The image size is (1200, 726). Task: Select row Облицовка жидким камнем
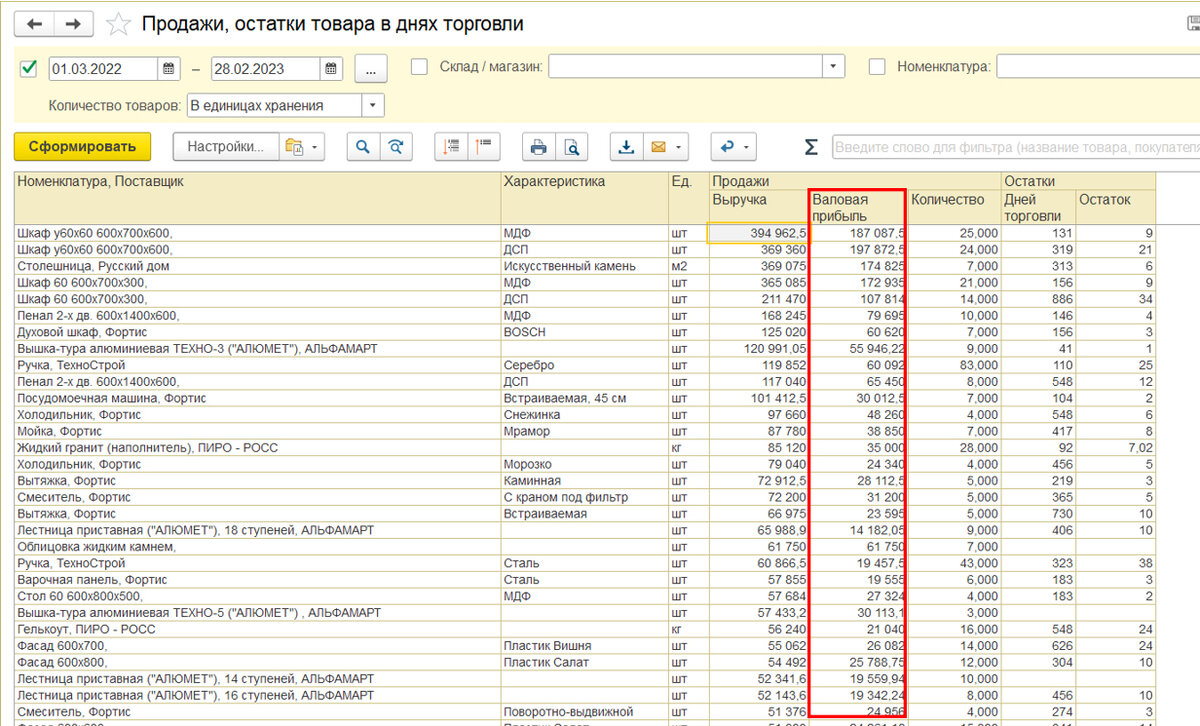point(585,546)
